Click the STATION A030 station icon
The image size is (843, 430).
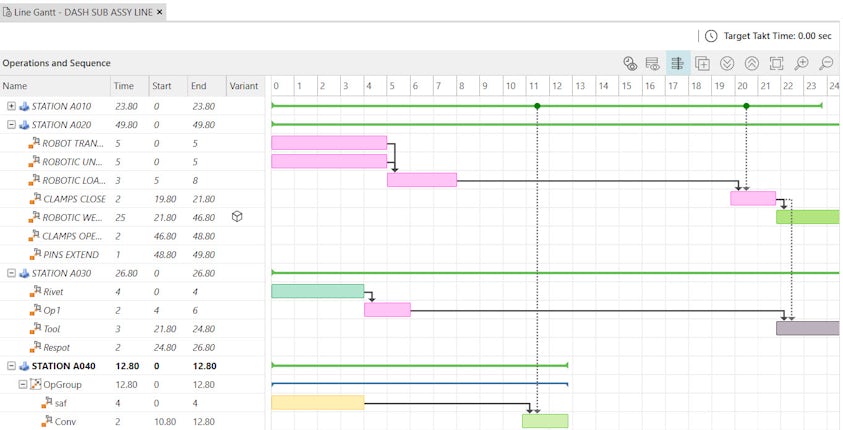pos(24,273)
